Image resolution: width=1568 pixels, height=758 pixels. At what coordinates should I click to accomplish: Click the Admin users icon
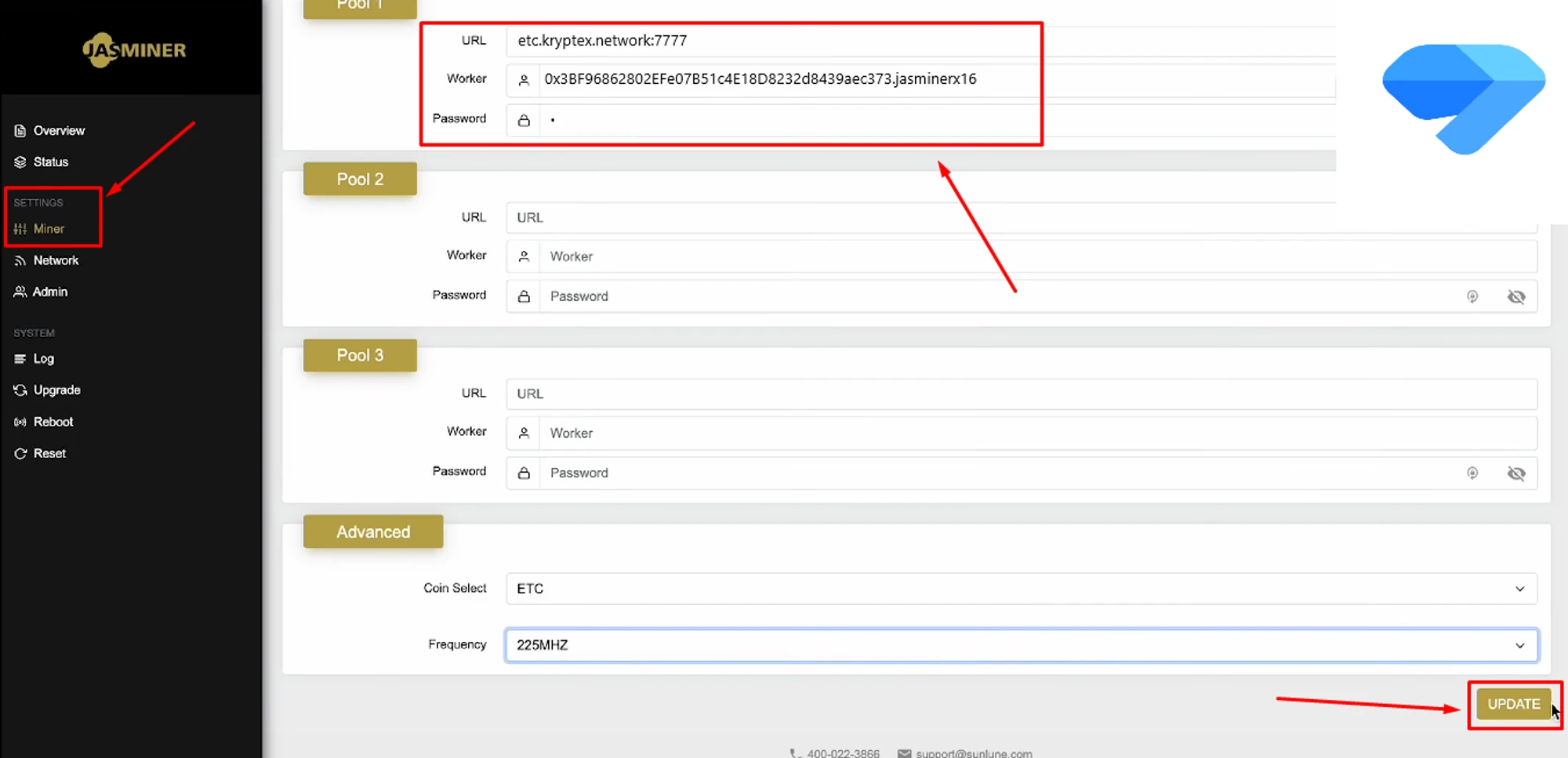point(20,292)
